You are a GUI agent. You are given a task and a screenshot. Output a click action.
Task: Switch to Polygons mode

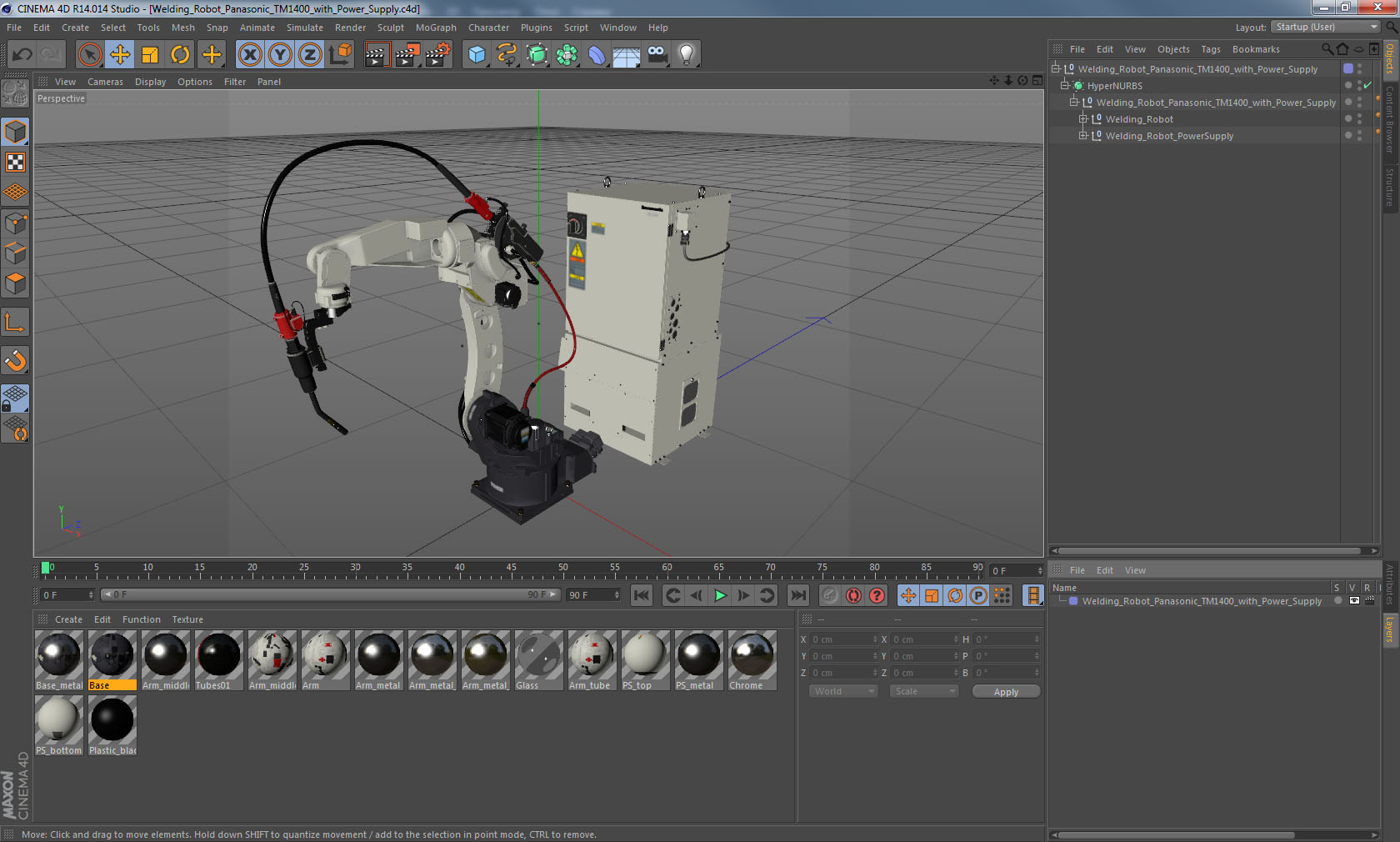[15, 283]
